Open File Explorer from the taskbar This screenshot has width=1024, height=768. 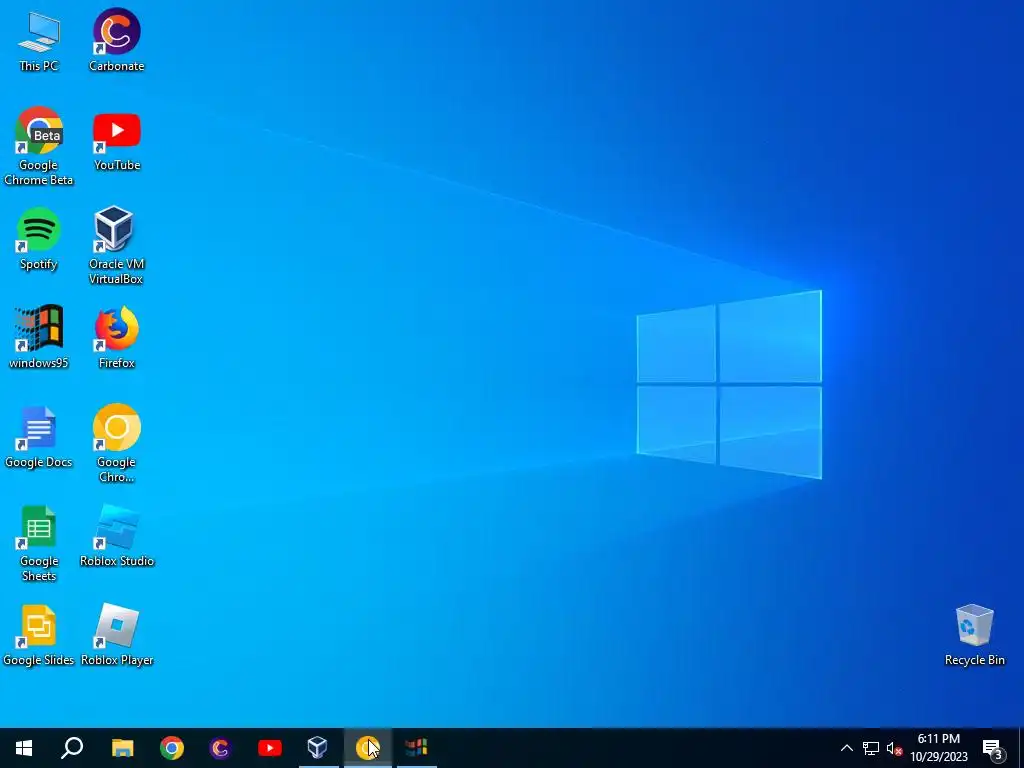(x=122, y=748)
